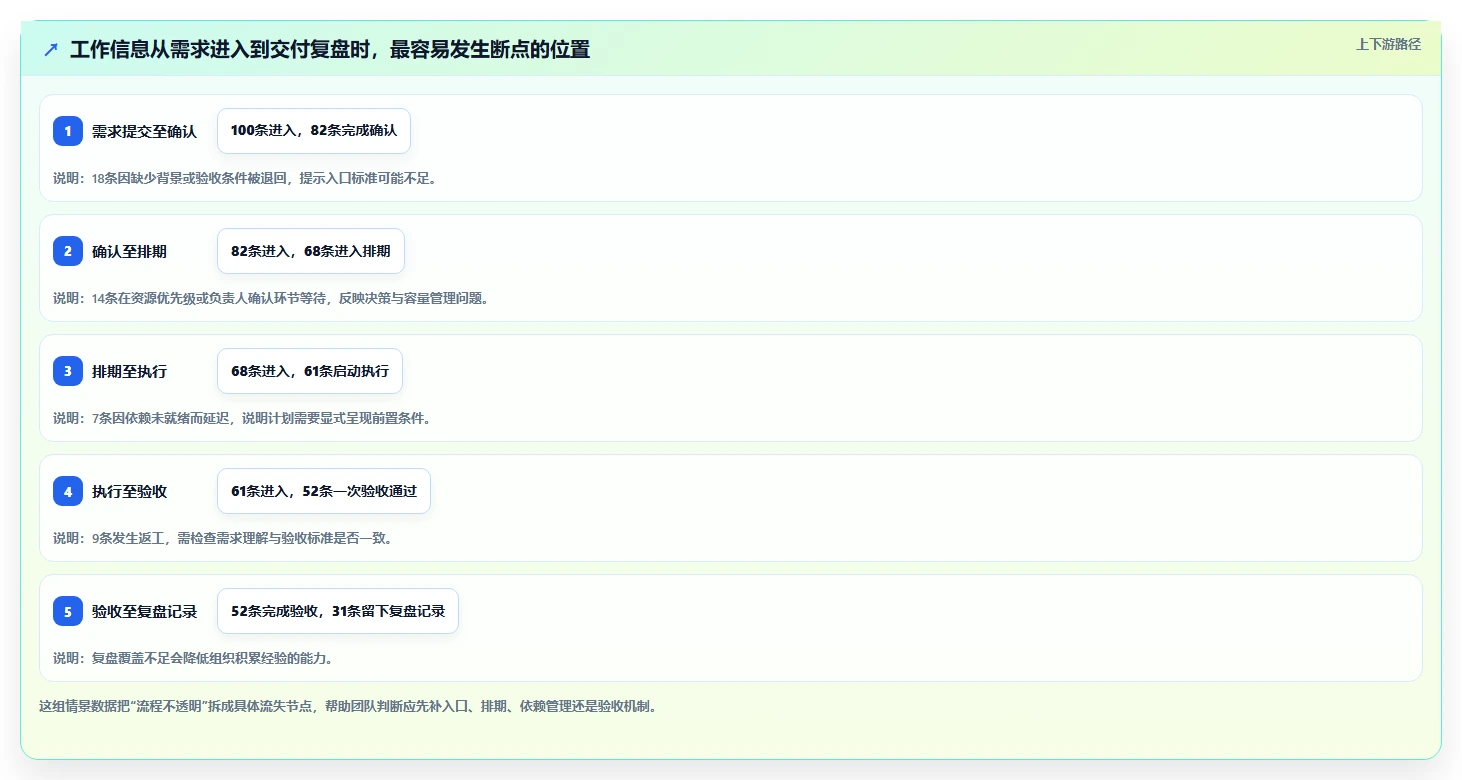Click the step 4 number badge

tap(68, 491)
